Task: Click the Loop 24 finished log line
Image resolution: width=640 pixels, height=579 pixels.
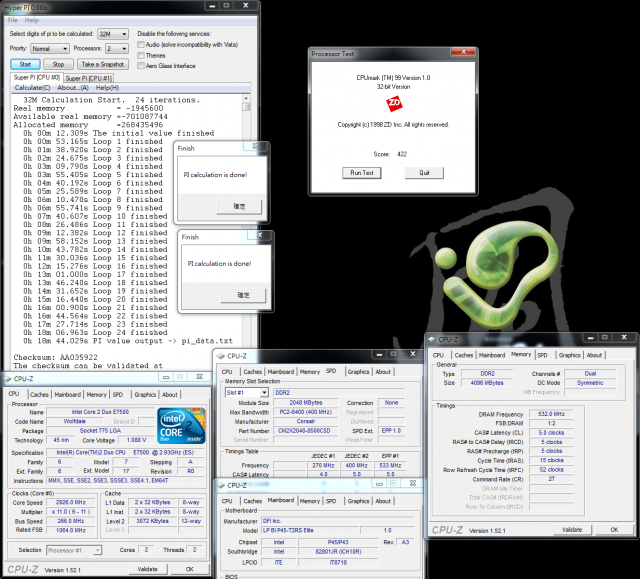Action: coord(95,333)
